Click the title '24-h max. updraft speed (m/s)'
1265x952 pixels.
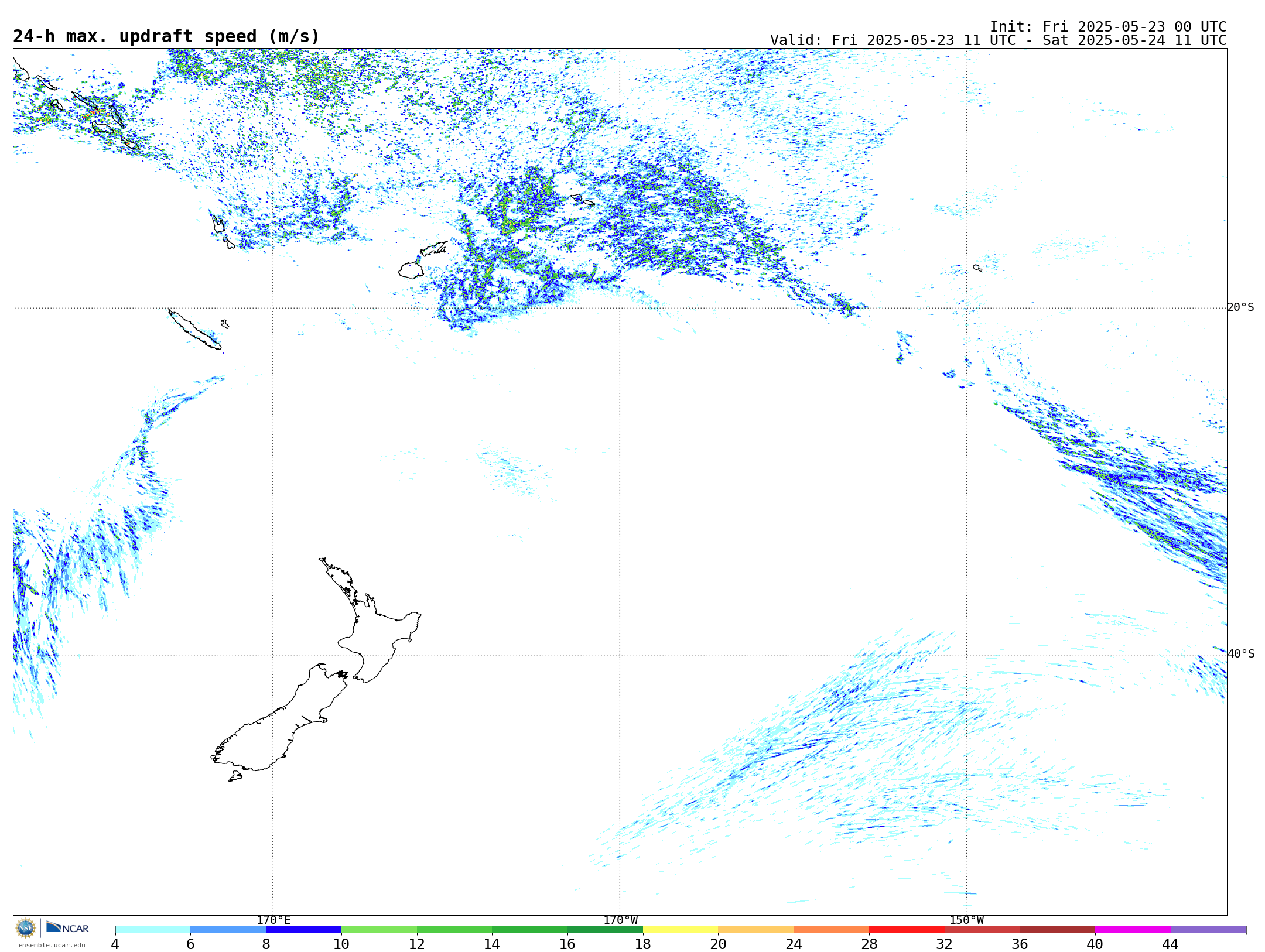[x=166, y=36]
